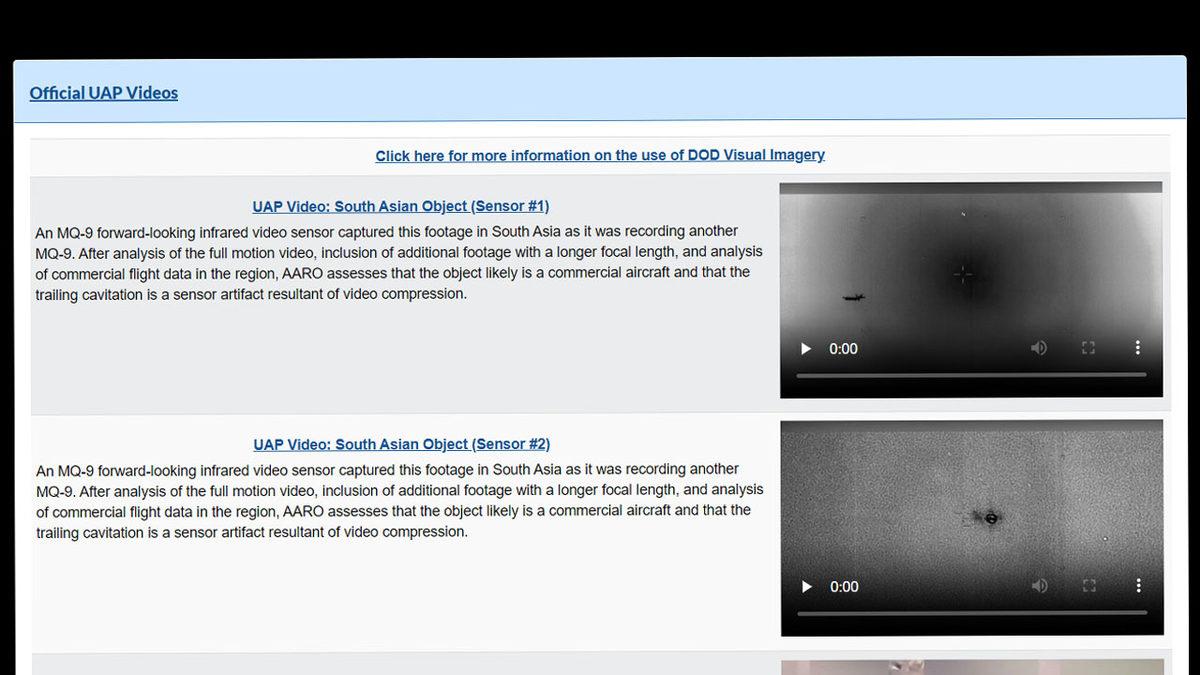Open more options menu on Sensor #2 video
This screenshot has width=1200, height=675.
click(x=1138, y=586)
